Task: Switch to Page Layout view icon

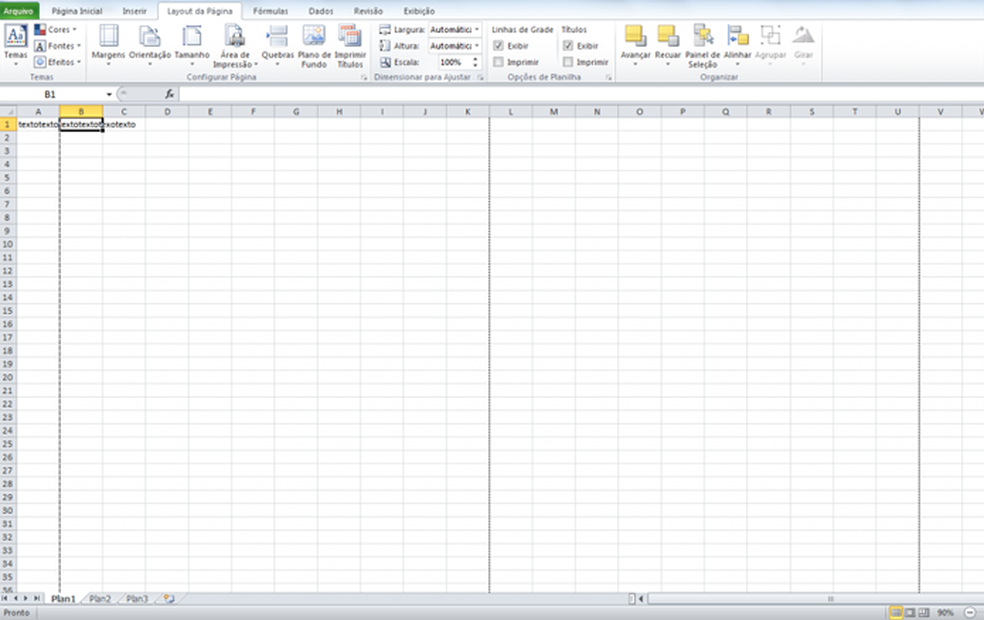Action: (910, 612)
